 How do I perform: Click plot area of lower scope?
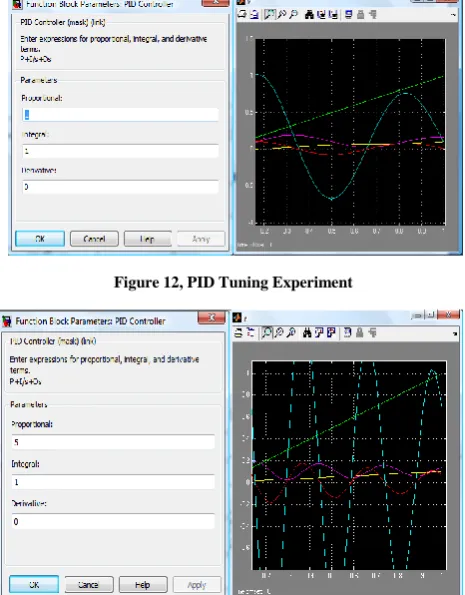[349, 466]
